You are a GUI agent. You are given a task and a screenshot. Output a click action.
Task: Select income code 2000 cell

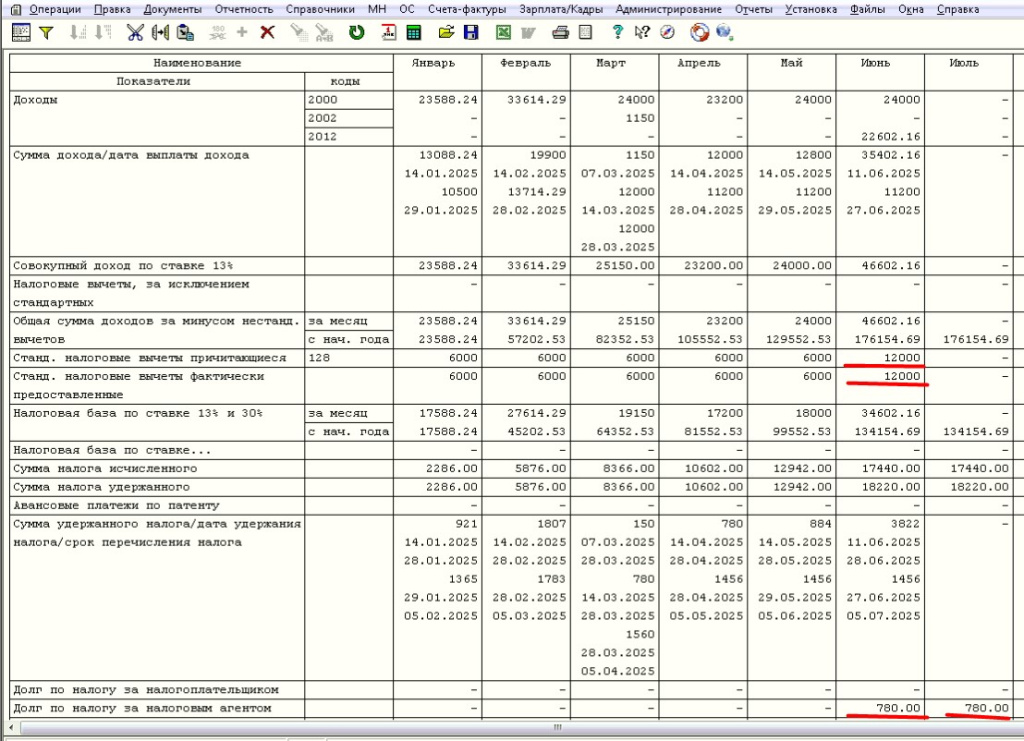point(349,100)
